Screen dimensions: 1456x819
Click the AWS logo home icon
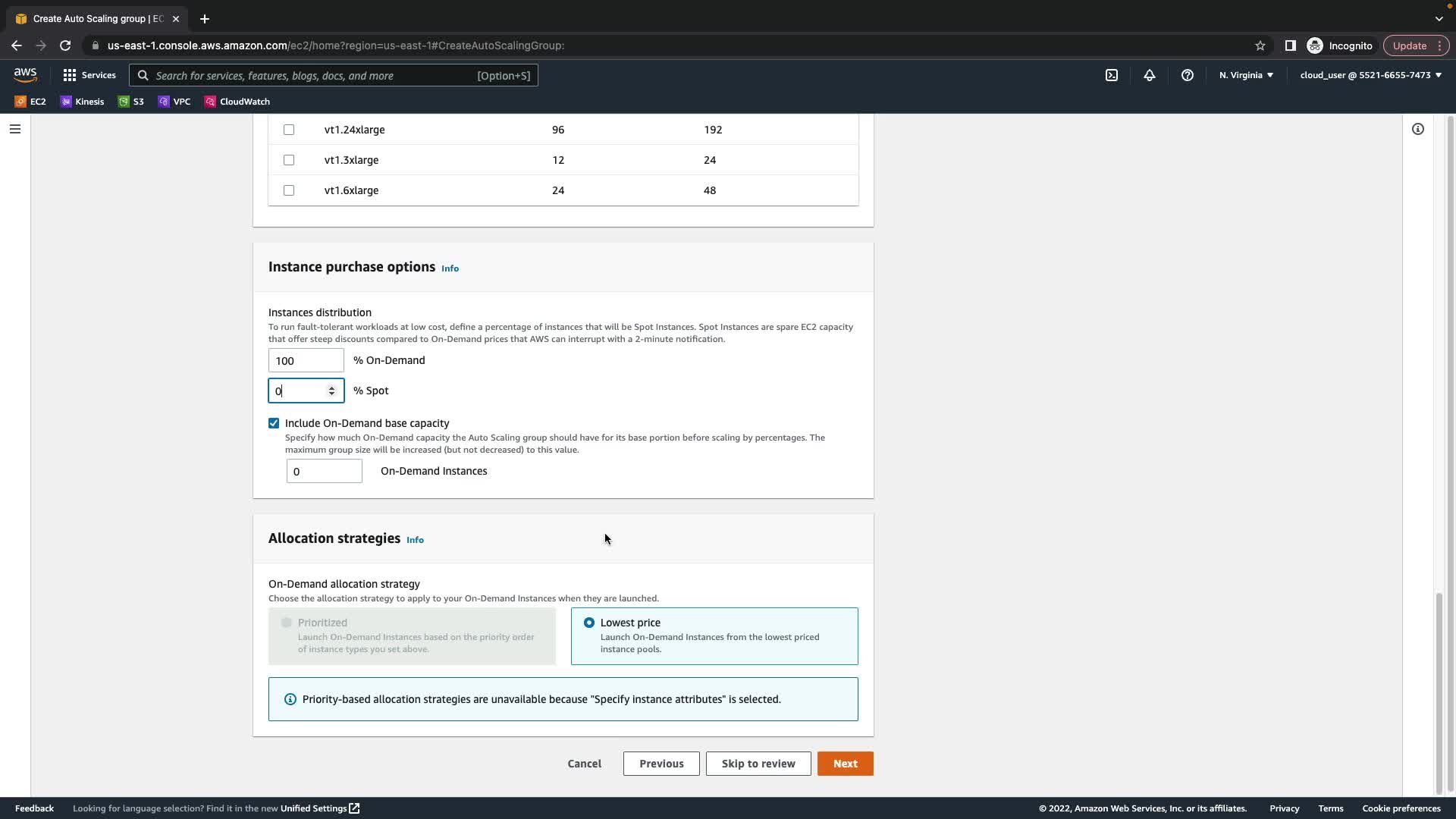click(25, 74)
